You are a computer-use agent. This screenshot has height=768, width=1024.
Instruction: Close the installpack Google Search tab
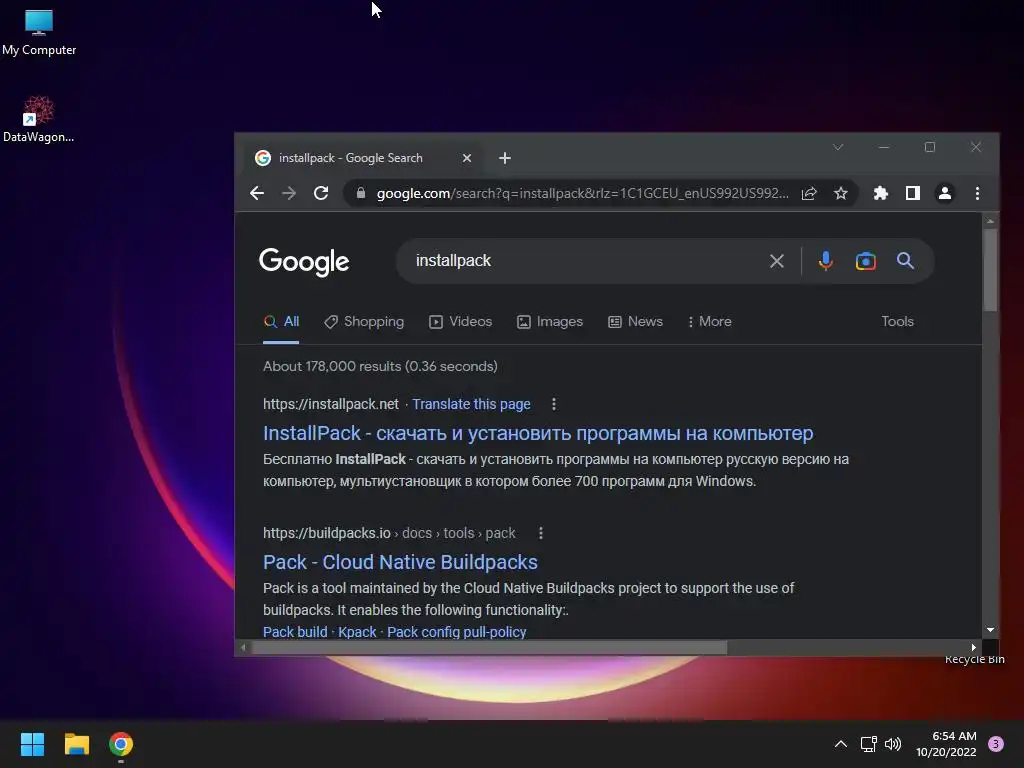[x=466, y=158]
